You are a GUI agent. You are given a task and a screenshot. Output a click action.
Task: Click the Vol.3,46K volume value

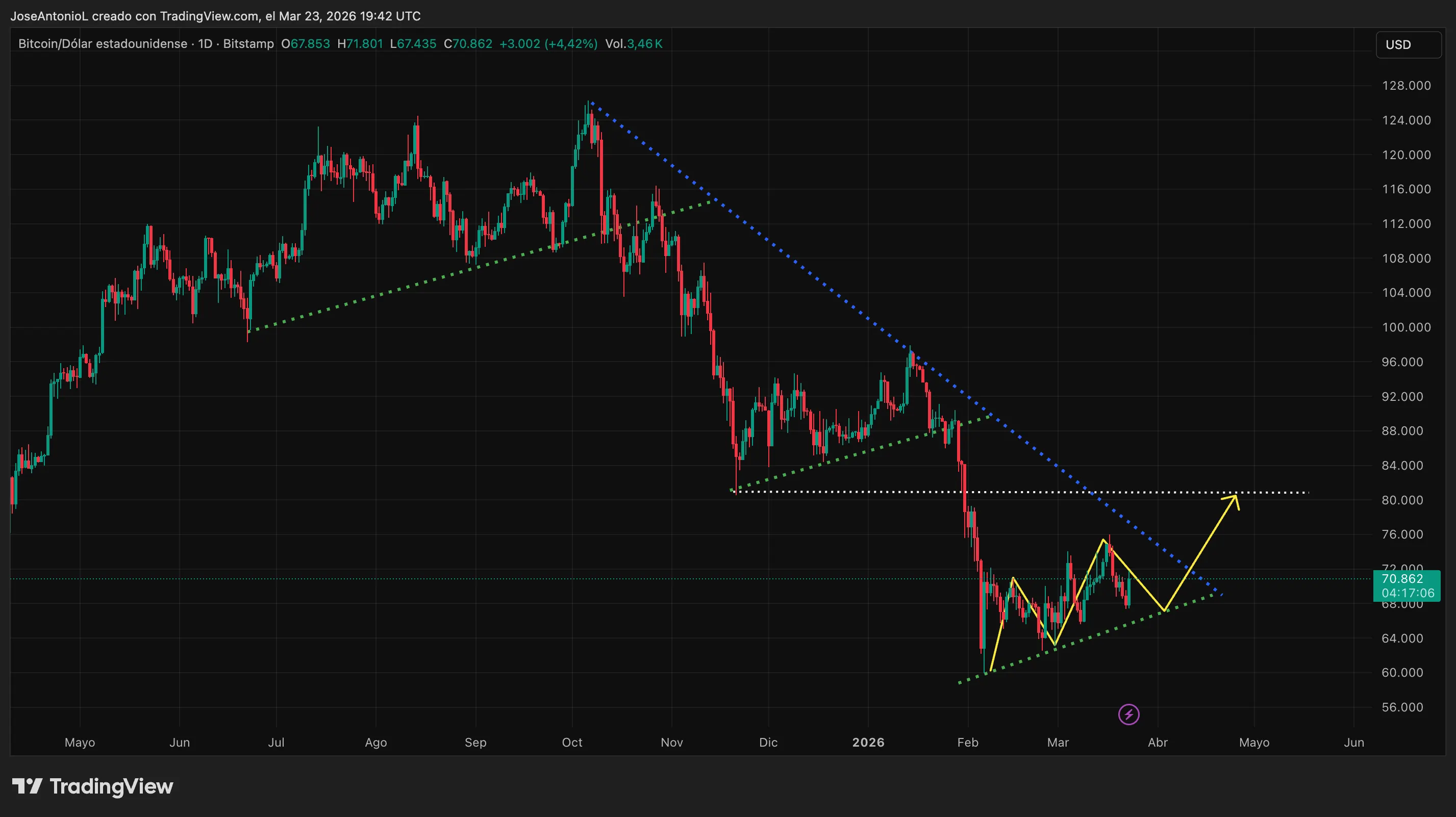click(633, 43)
